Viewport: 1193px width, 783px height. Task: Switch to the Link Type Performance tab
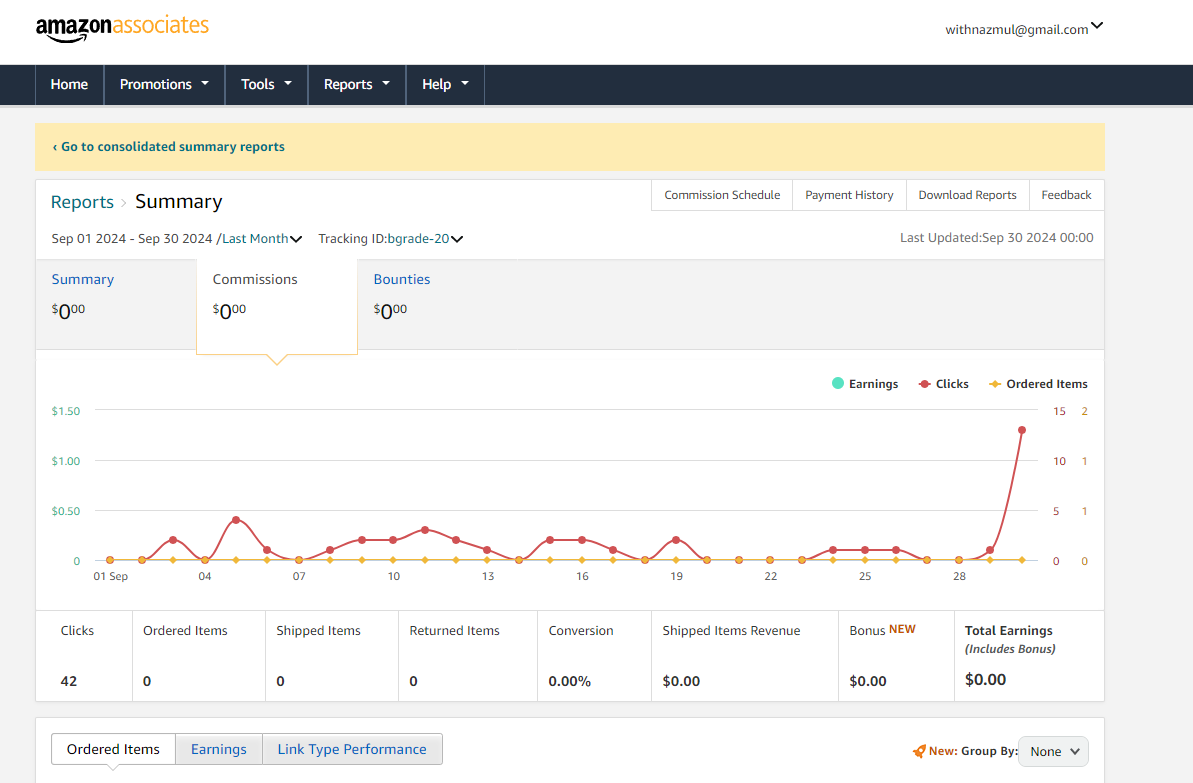point(352,750)
